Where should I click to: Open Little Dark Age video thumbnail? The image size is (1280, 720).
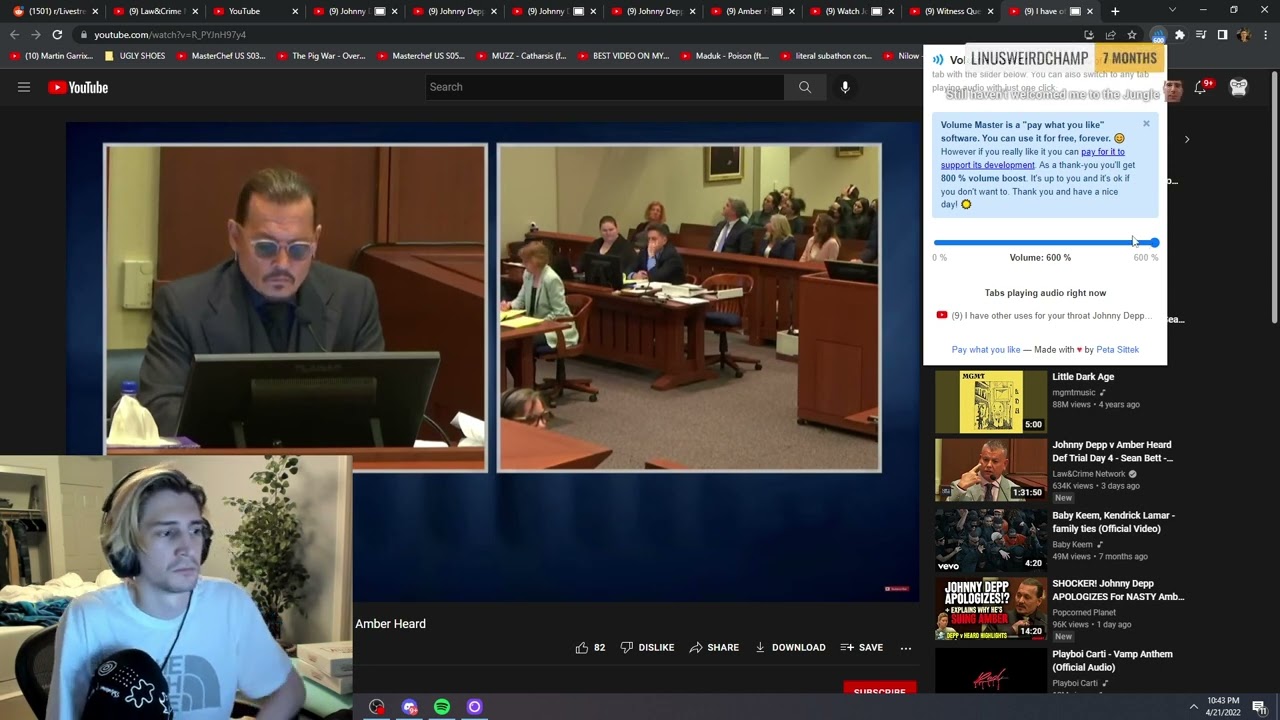pos(991,402)
